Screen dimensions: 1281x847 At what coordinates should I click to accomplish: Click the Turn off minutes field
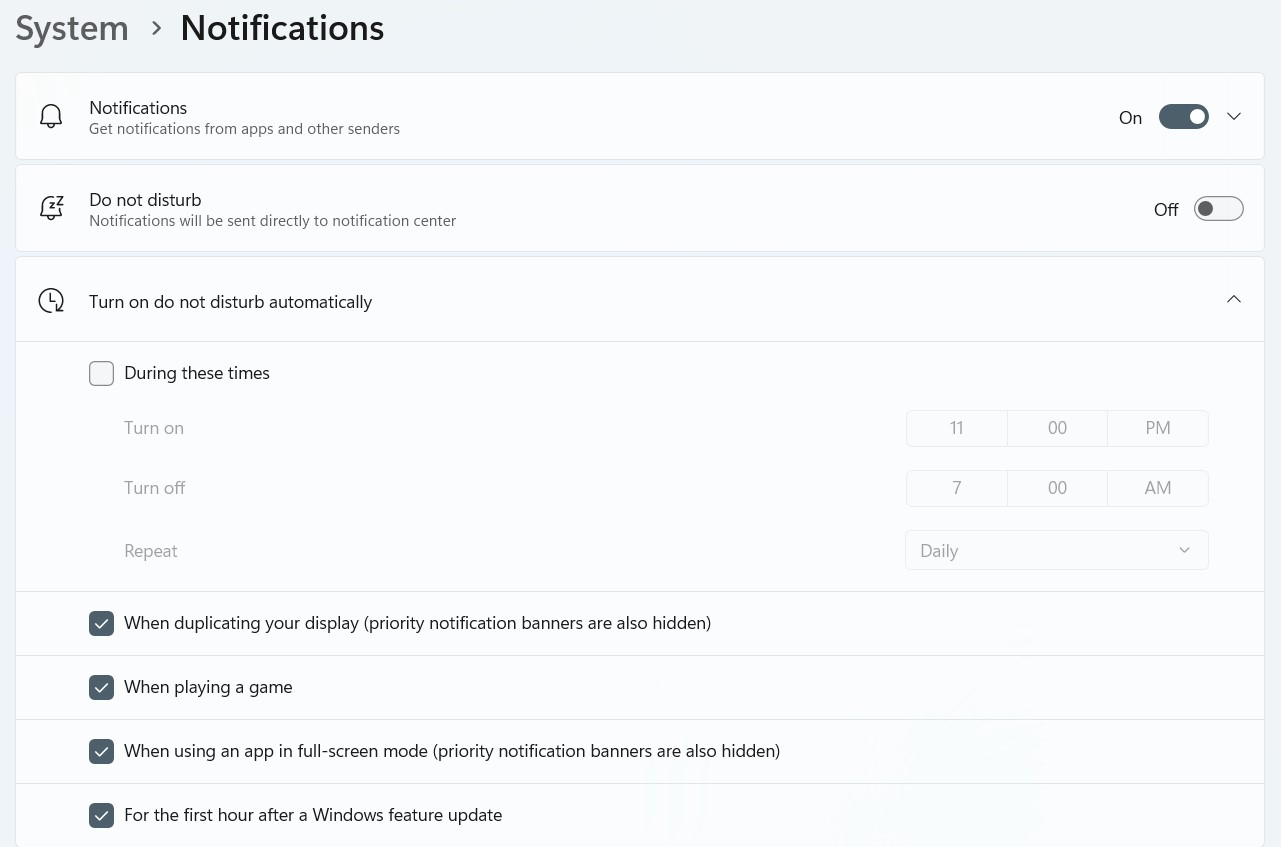pos(1057,488)
